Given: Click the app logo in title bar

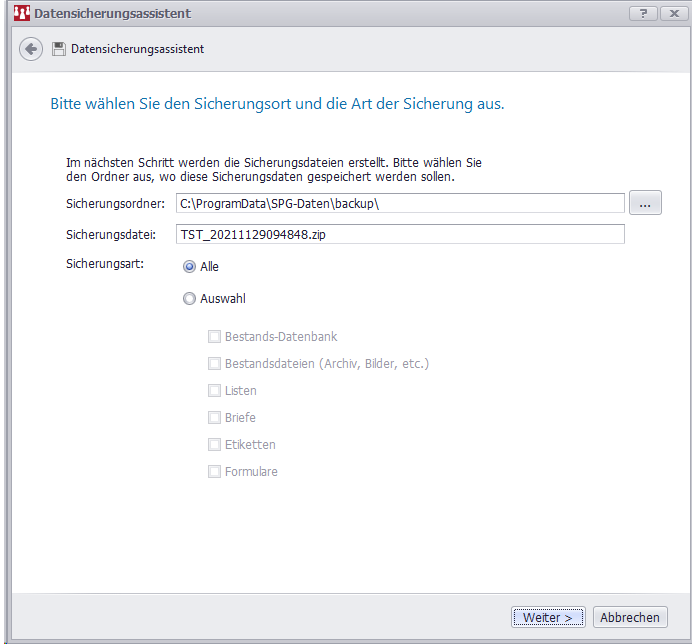Looking at the screenshot, I should [x=20, y=14].
